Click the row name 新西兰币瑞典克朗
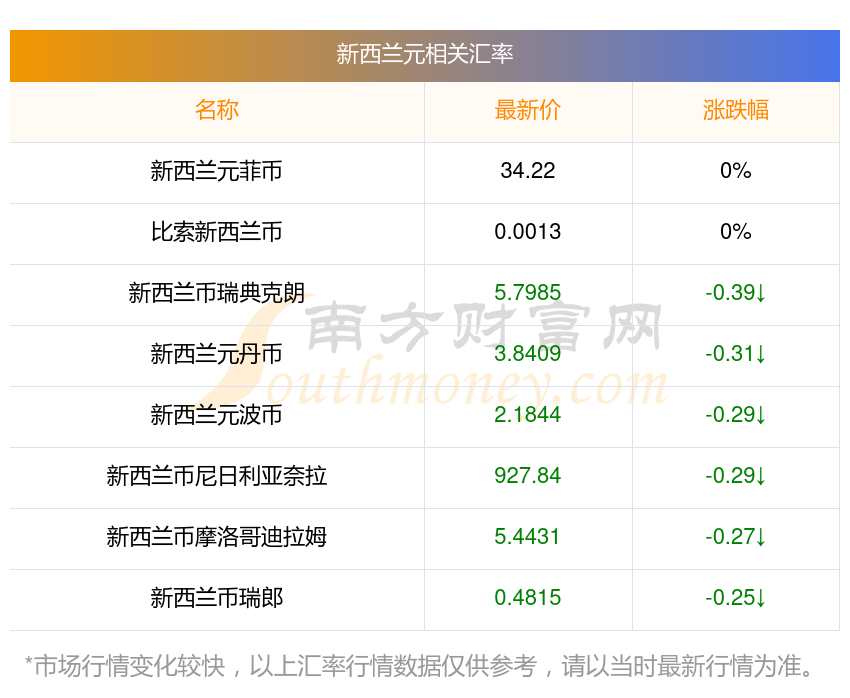The height and width of the screenshot is (698, 850). (x=216, y=293)
